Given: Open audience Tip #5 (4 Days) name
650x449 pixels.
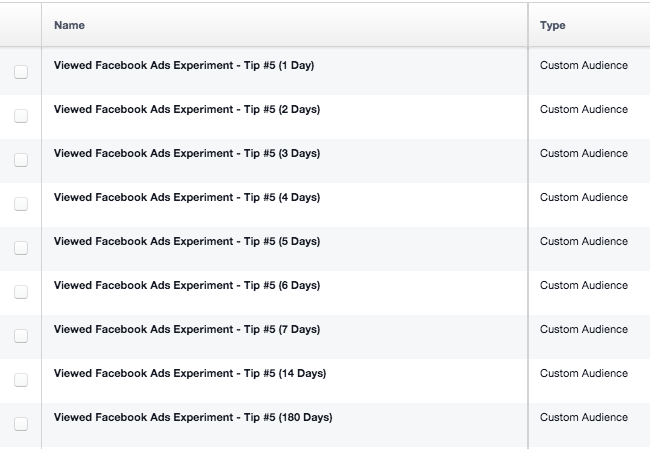Looking at the screenshot, I should 187,197.
